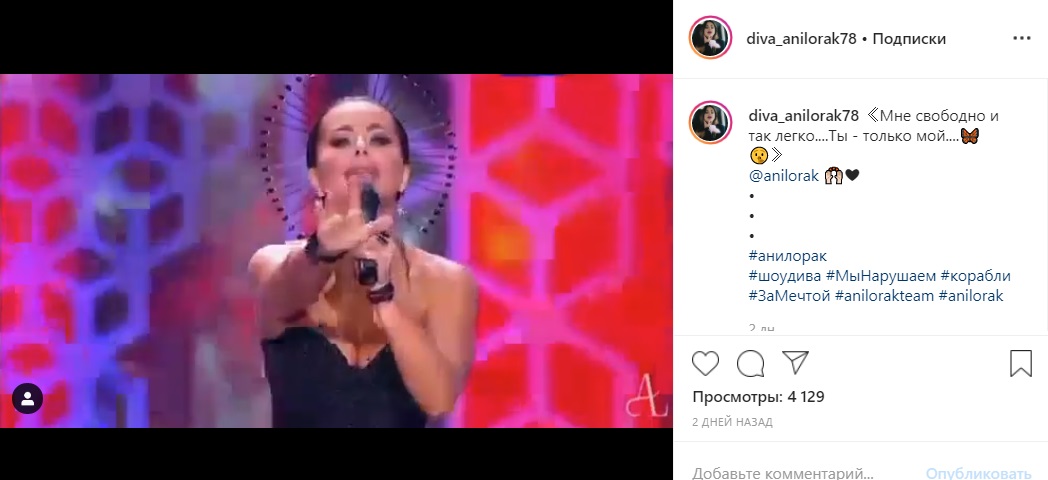Viewport: 1048px width, 480px height.
Task: Open comments via the speech bubble icon
Action: click(751, 363)
